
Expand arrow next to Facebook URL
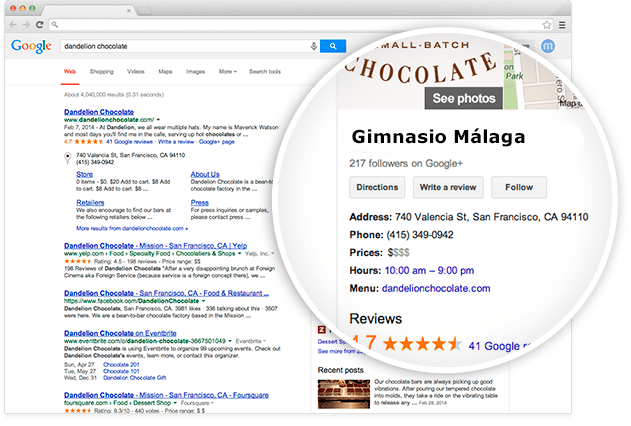click(204, 301)
